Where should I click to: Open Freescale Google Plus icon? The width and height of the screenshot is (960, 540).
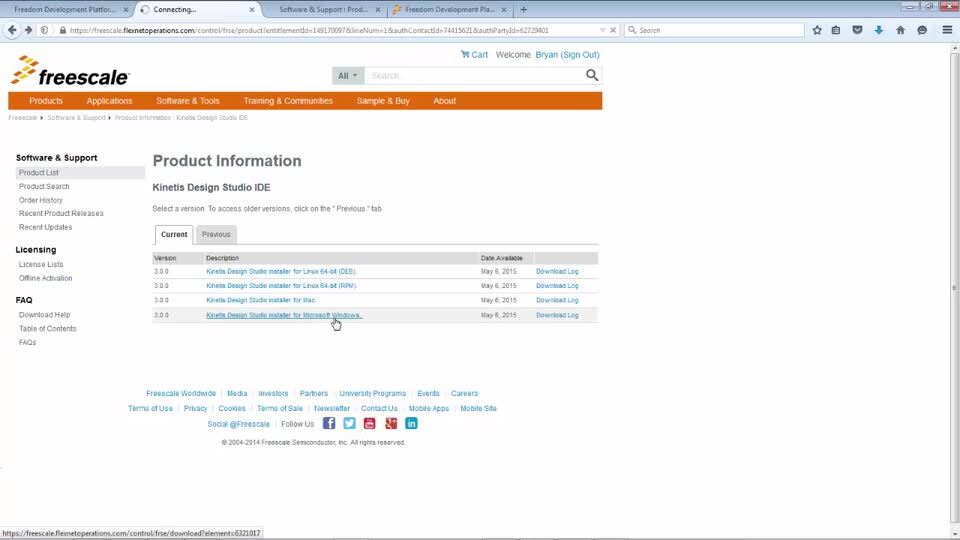pos(391,423)
